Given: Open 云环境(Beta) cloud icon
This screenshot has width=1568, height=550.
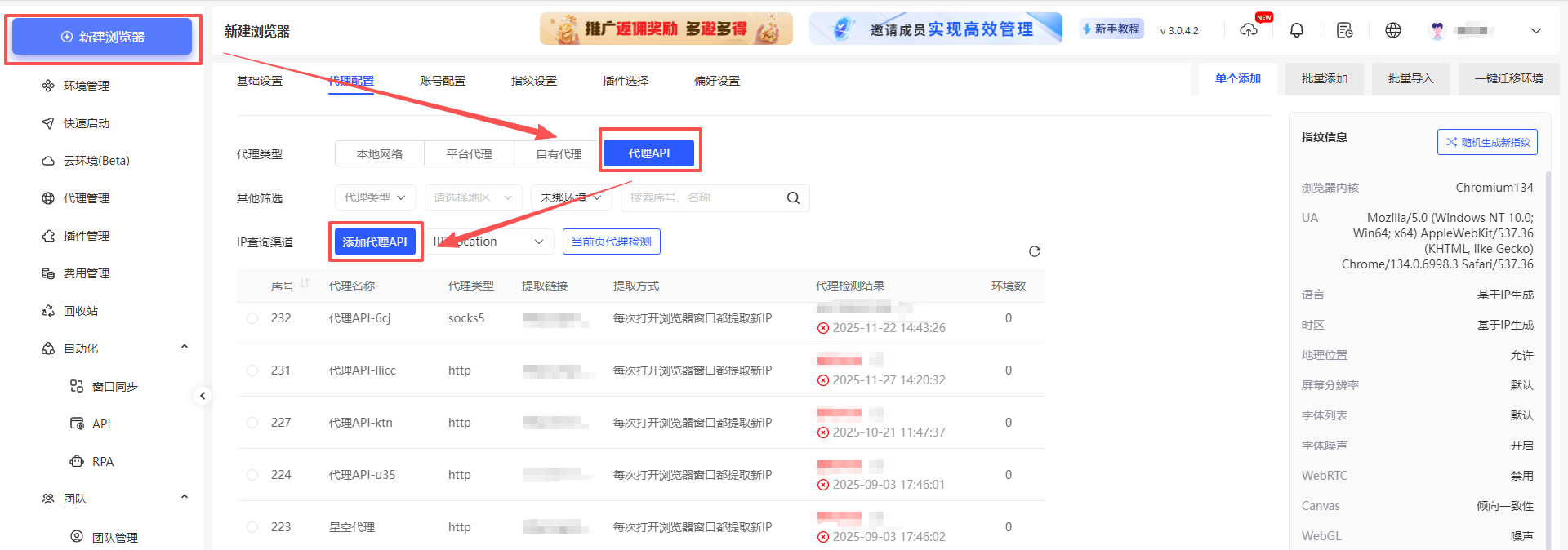Looking at the screenshot, I should coord(48,161).
